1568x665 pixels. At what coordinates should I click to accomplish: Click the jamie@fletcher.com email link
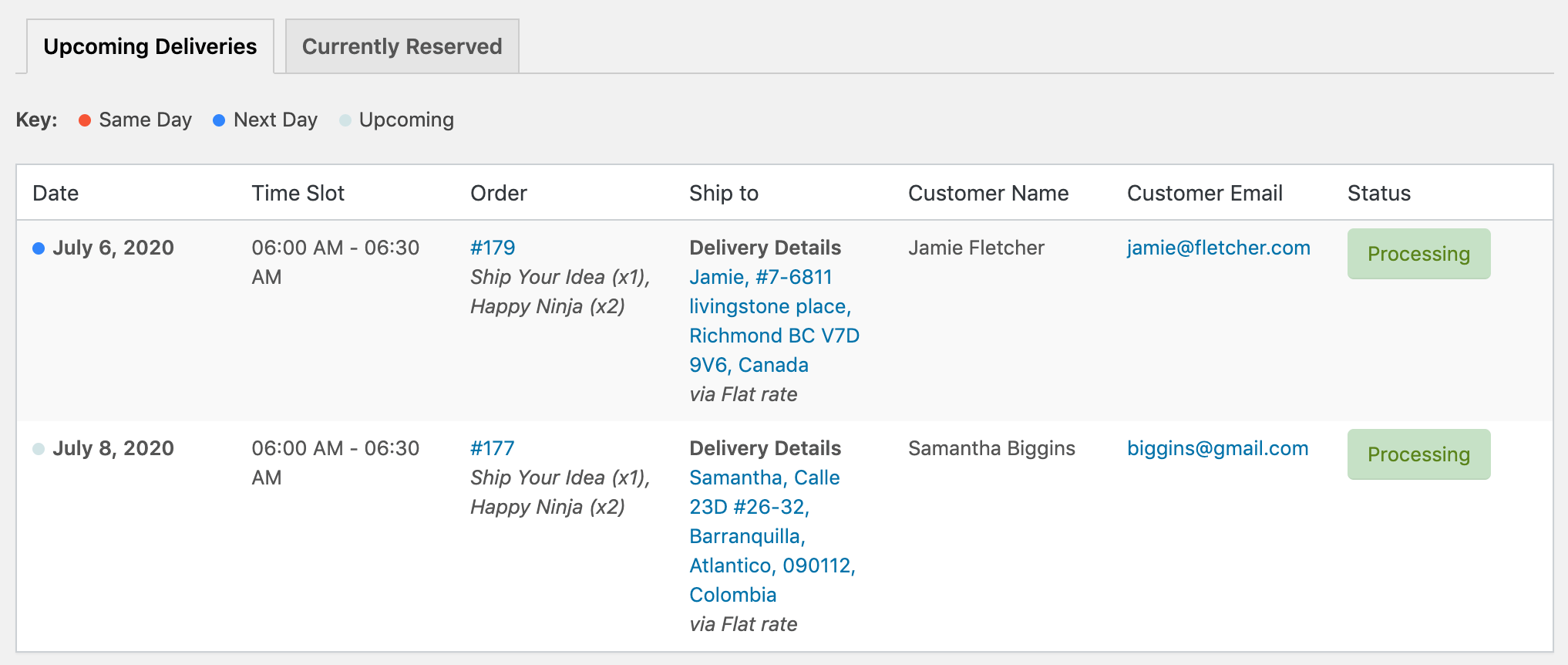point(1218,248)
